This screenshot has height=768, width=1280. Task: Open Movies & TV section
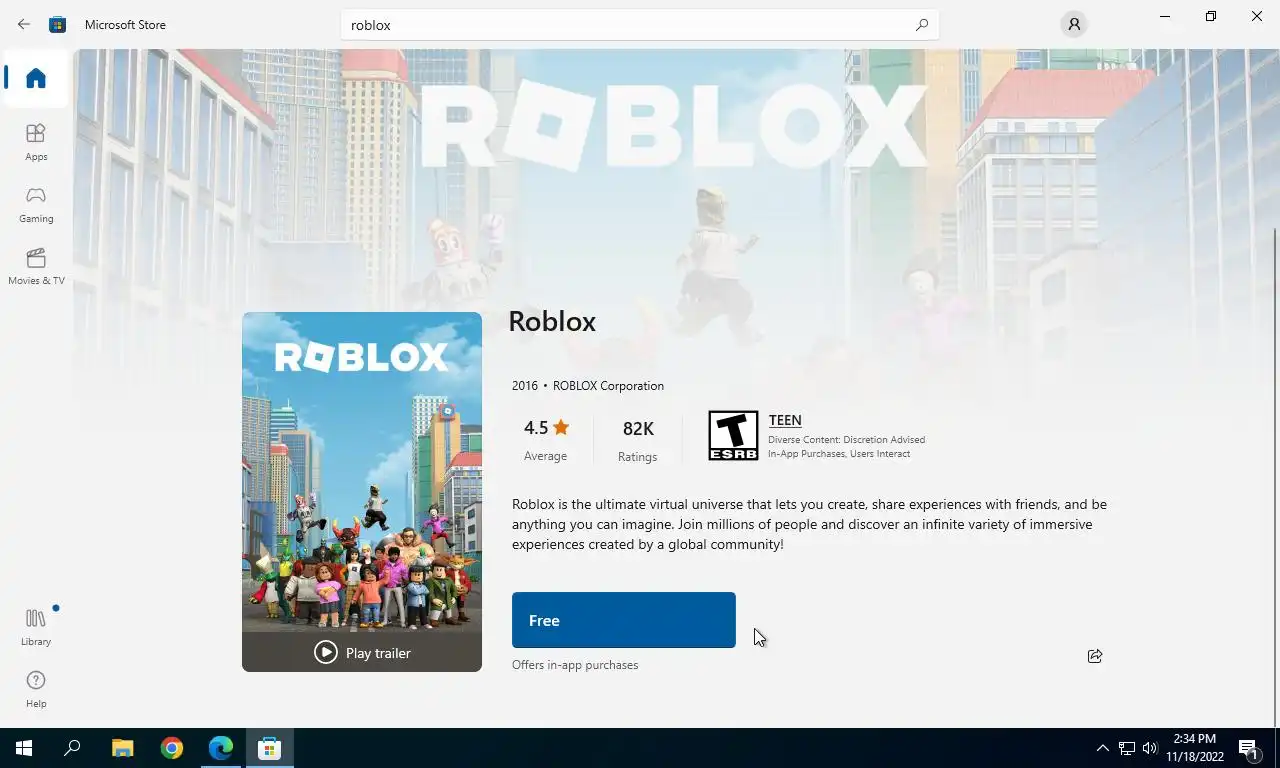(36, 266)
